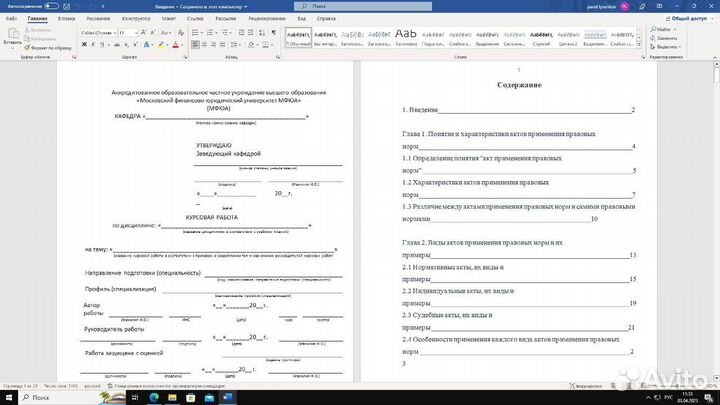Click the Заменить replace button
The width and height of the screenshot is (720, 405).
pyautogui.click(x=664, y=38)
